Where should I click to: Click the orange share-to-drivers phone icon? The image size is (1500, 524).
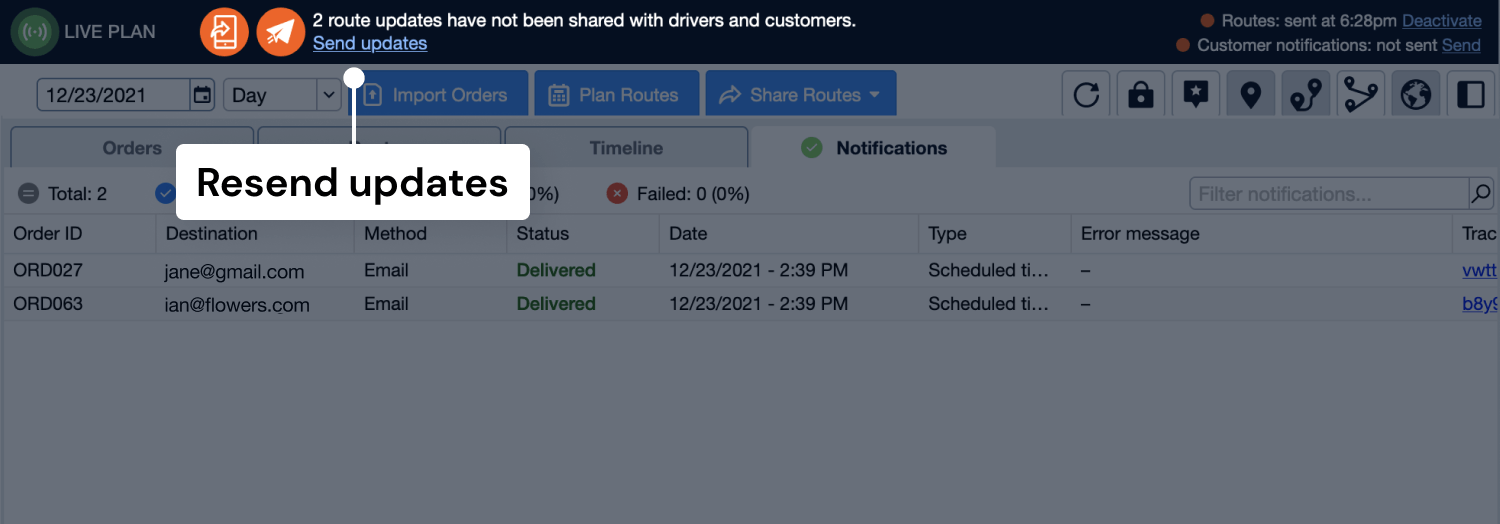tap(224, 31)
